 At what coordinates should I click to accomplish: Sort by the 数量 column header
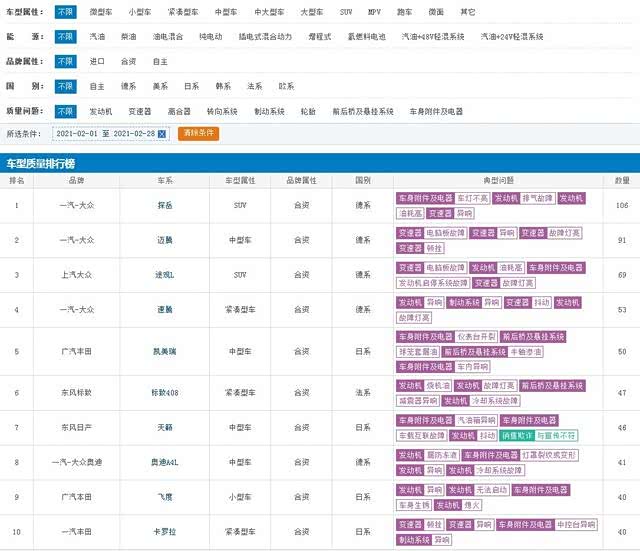622,180
